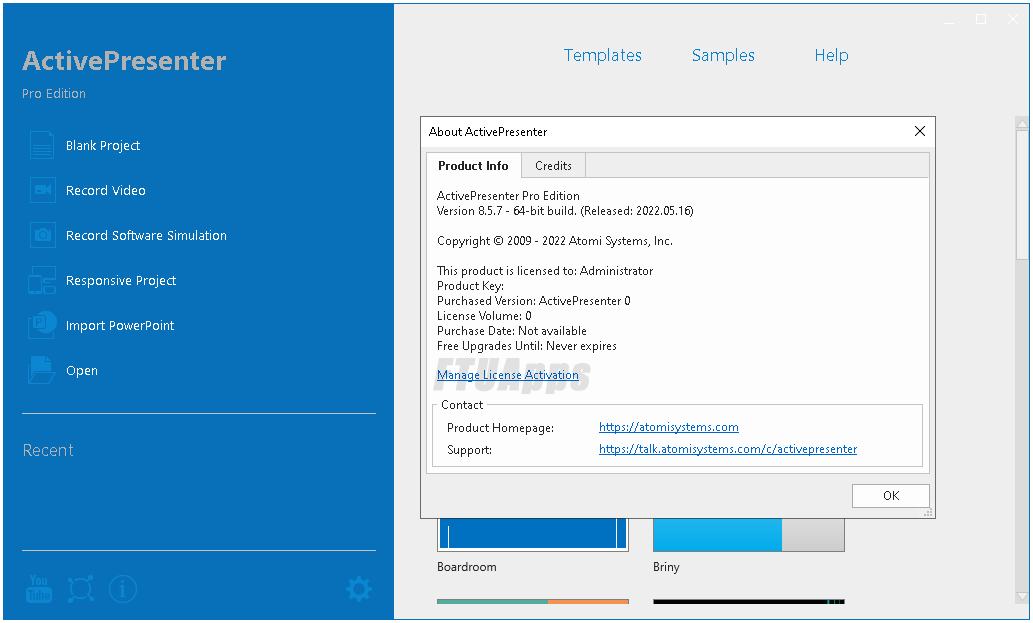Screen dimensions: 1033x623
Task: Click the 'licensed to: Administrator' text
Action: [545, 271]
